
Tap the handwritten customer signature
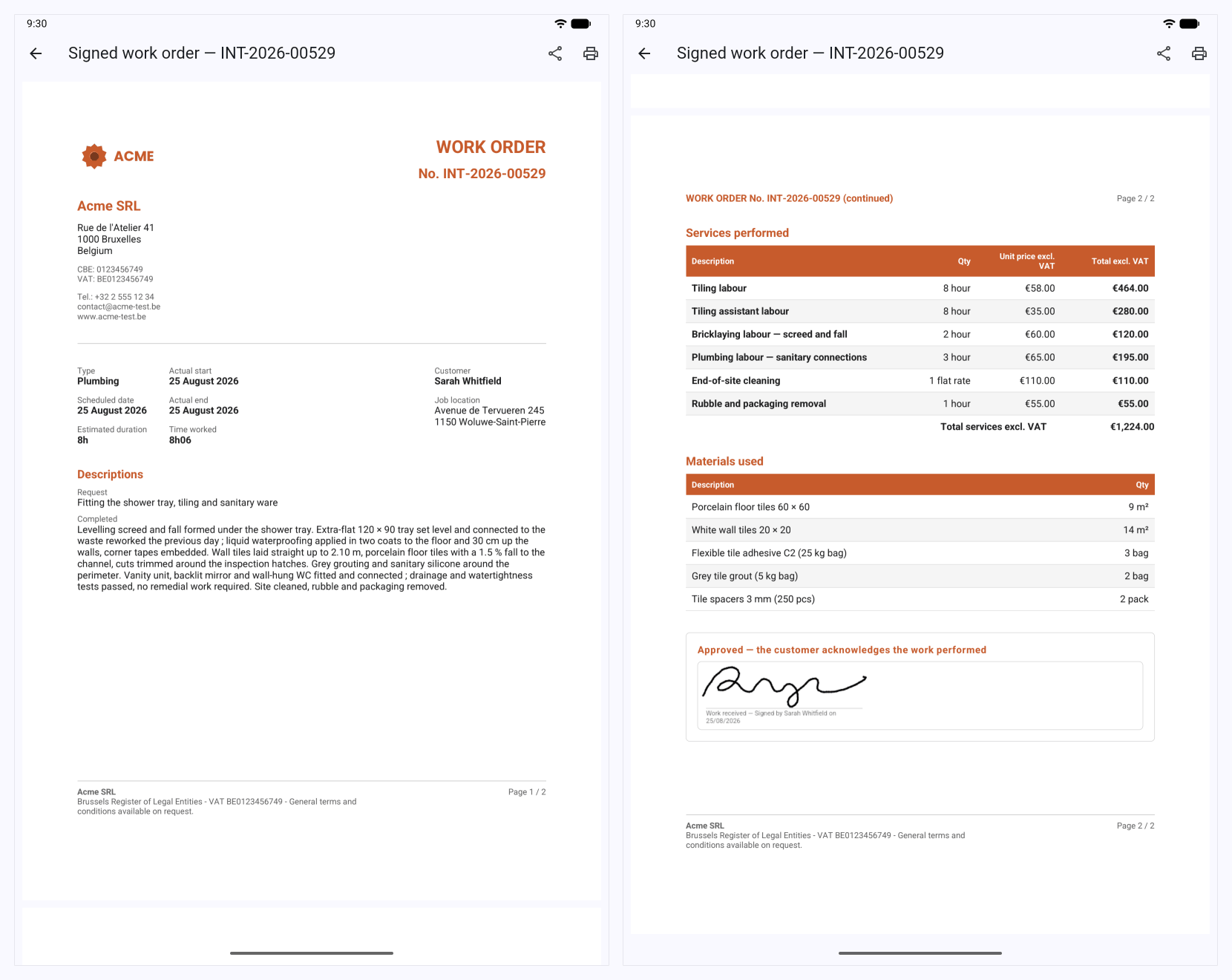coord(784,686)
